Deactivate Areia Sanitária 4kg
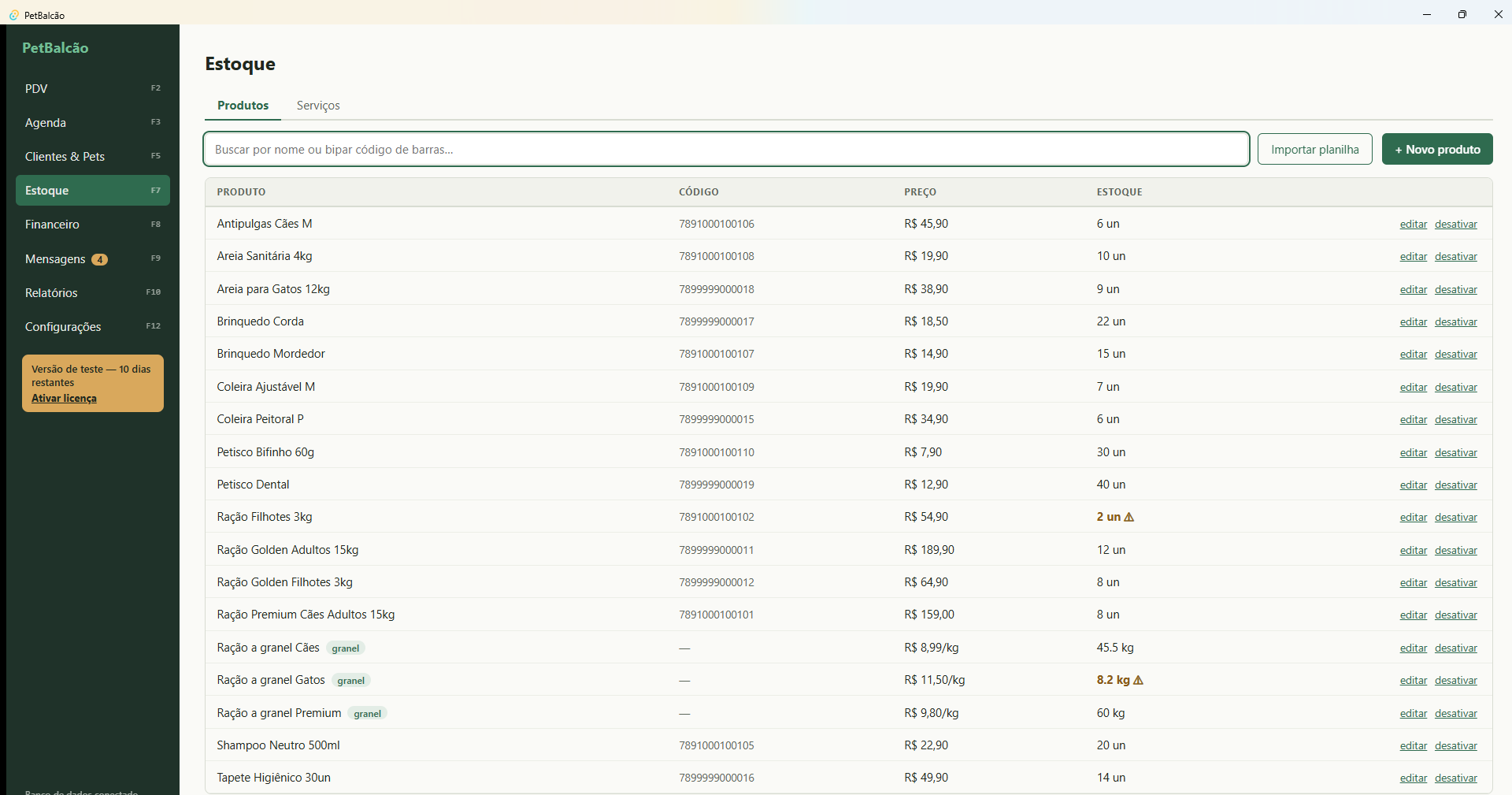 [1456, 256]
